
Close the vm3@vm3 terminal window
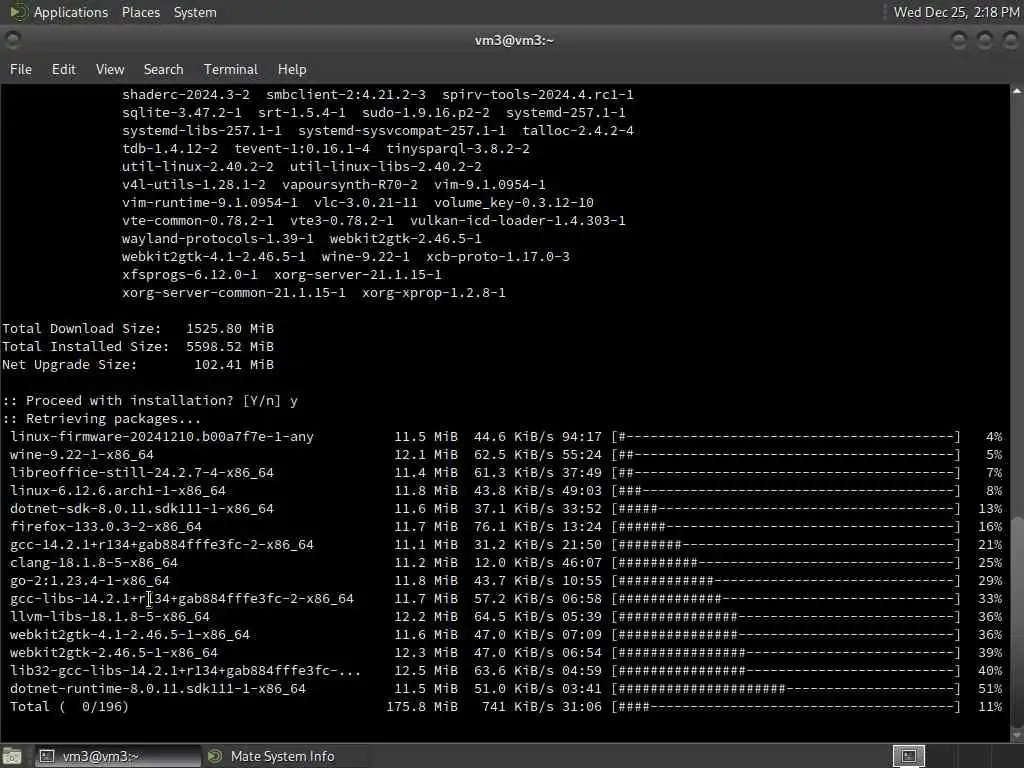tap(1010, 40)
